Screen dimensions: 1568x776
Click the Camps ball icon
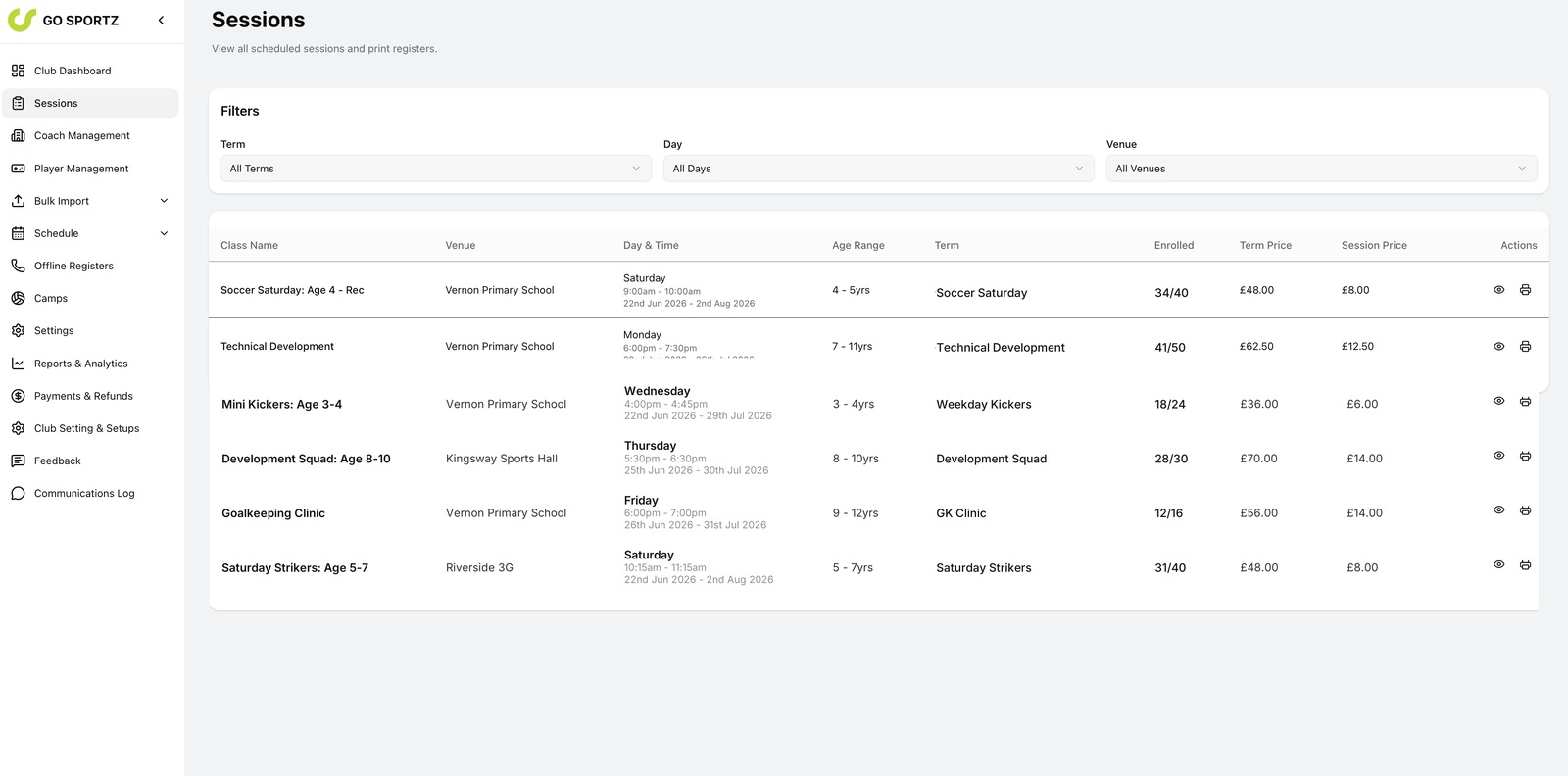pyautogui.click(x=18, y=298)
